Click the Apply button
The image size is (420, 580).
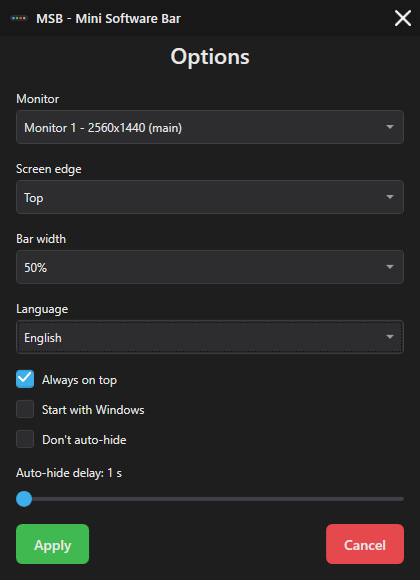pos(53,544)
